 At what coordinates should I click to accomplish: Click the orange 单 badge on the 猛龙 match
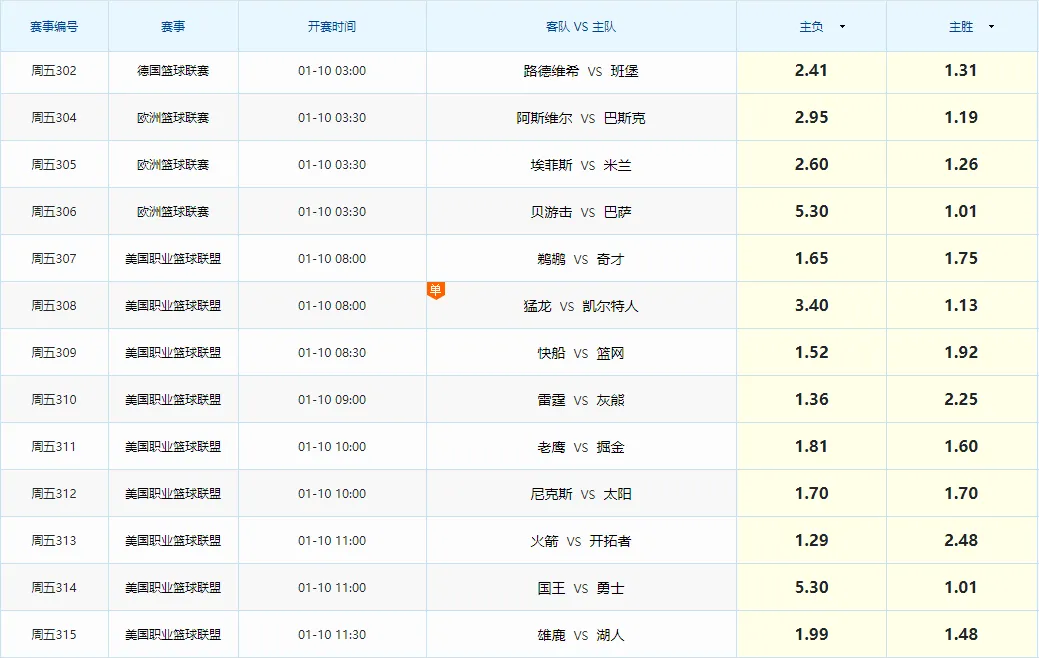(x=435, y=290)
